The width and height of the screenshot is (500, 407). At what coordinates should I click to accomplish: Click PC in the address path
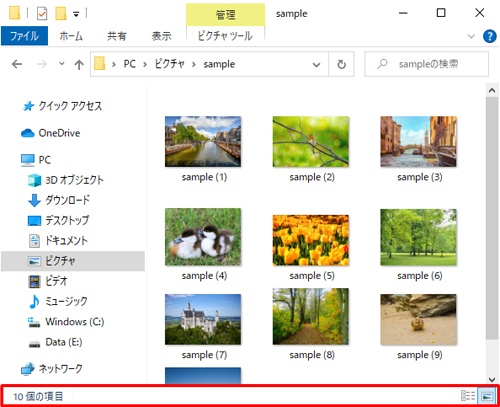pos(129,64)
